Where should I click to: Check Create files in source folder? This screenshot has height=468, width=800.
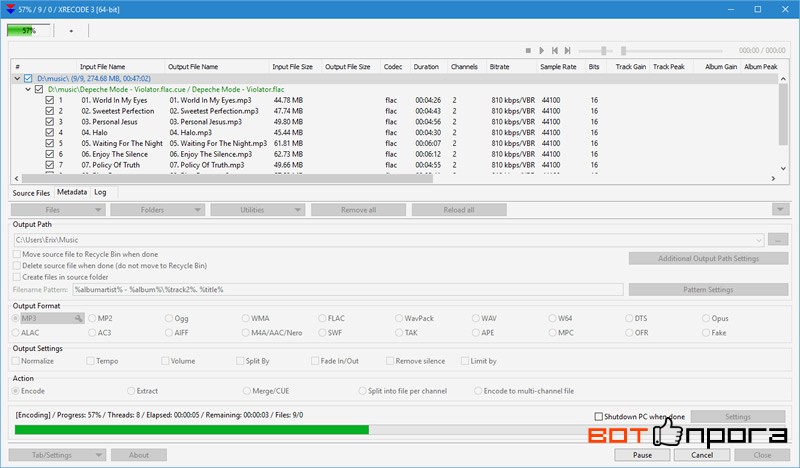(17, 277)
